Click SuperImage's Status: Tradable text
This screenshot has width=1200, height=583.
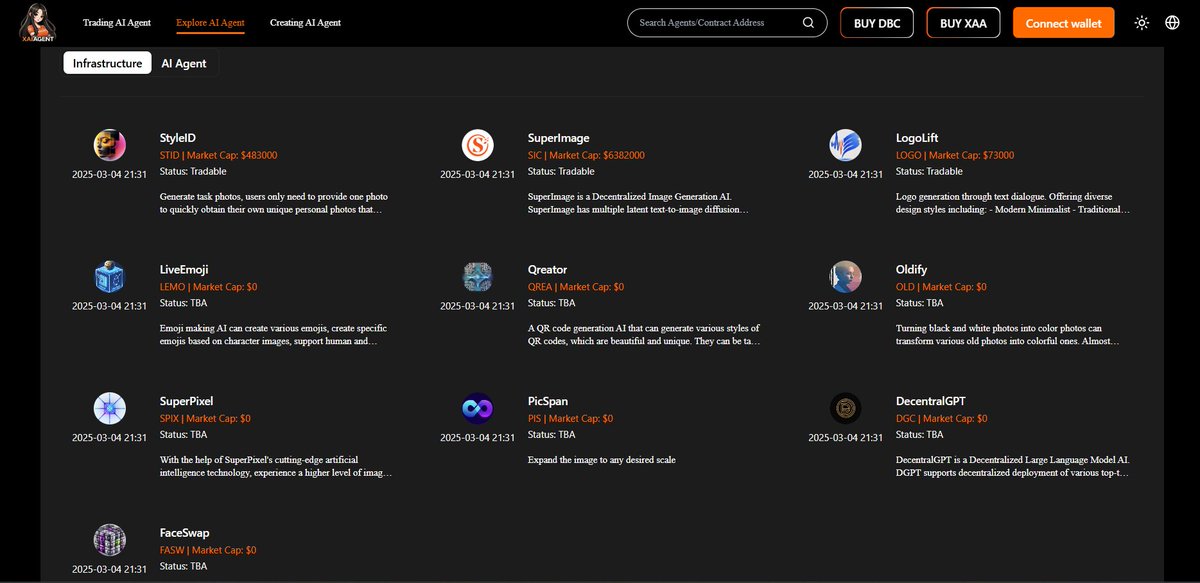point(561,171)
